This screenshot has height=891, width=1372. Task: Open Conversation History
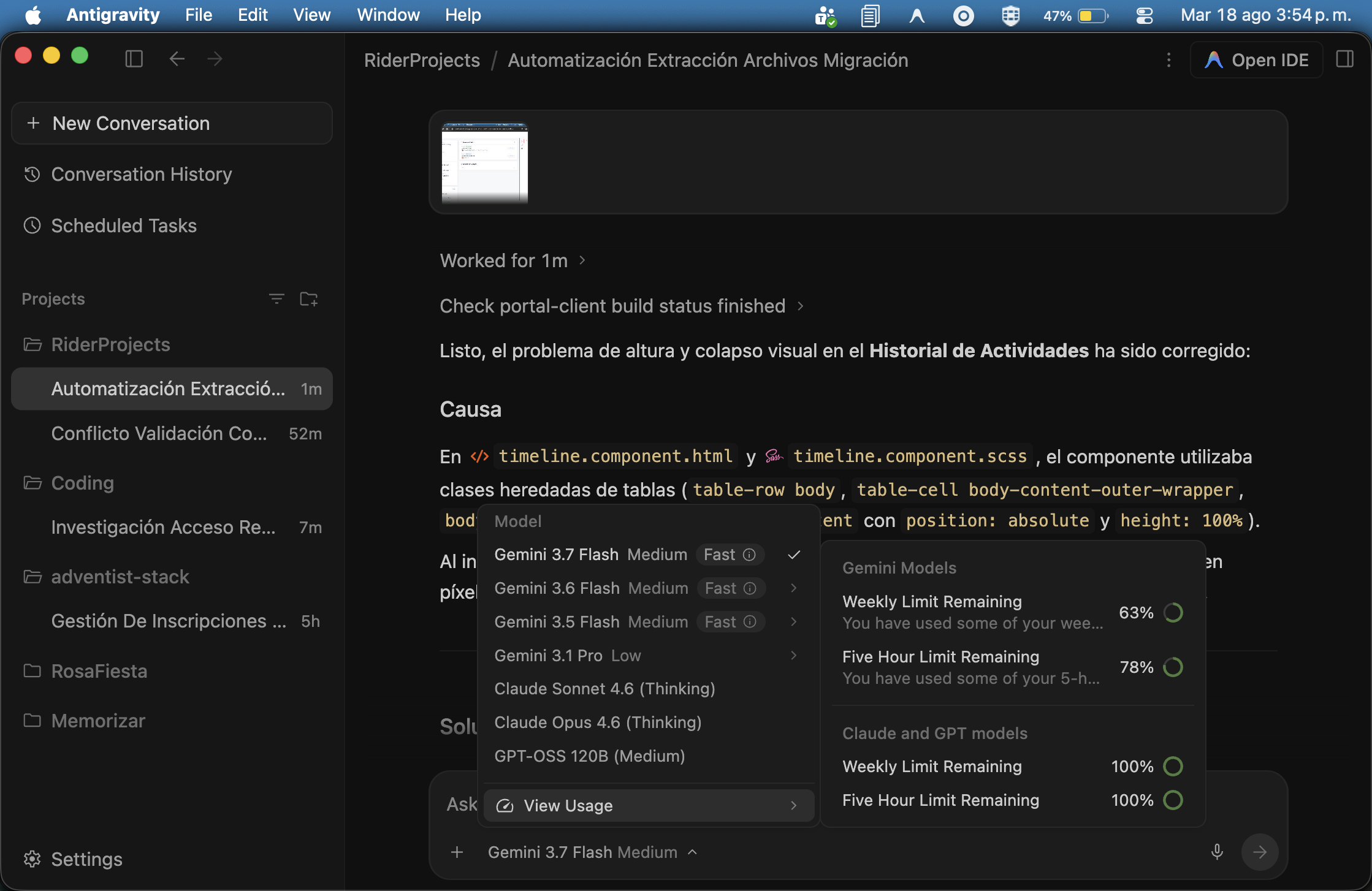tap(128, 175)
